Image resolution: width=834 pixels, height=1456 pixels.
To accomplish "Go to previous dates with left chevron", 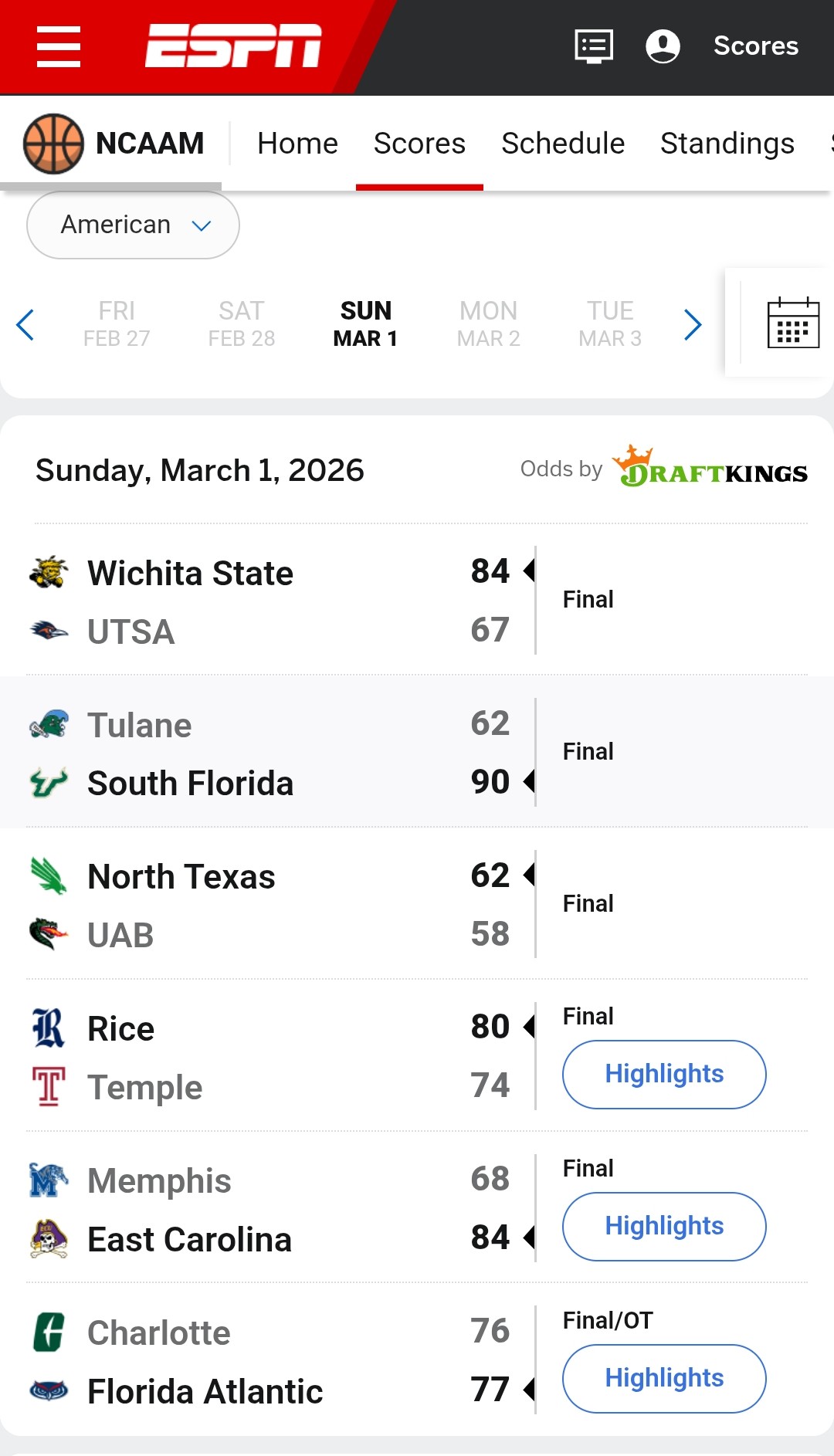I will click(25, 324).
